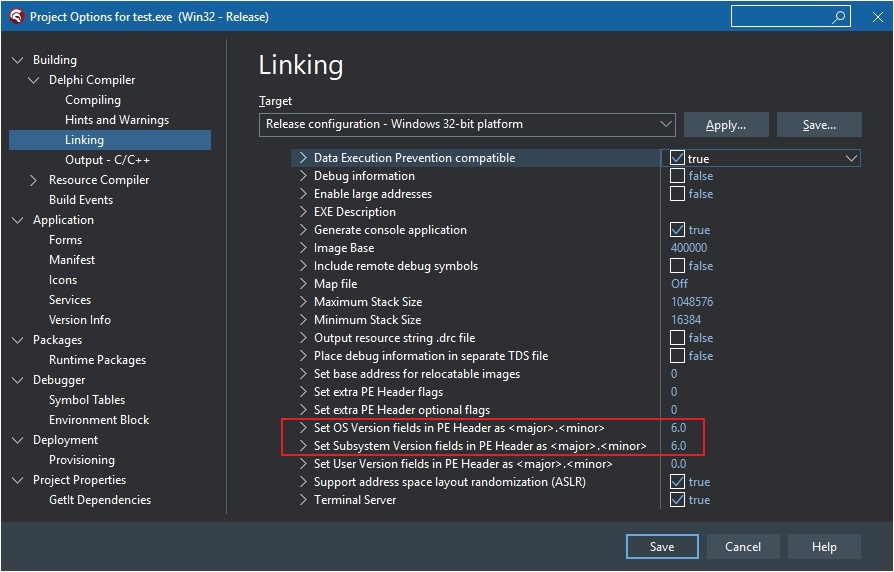
Task: Open Output - C/C++ page
Action: 107,160
